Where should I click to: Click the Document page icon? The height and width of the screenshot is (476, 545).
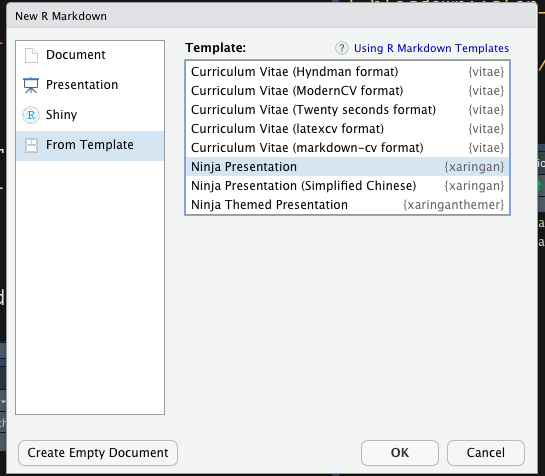click(31, 55)
